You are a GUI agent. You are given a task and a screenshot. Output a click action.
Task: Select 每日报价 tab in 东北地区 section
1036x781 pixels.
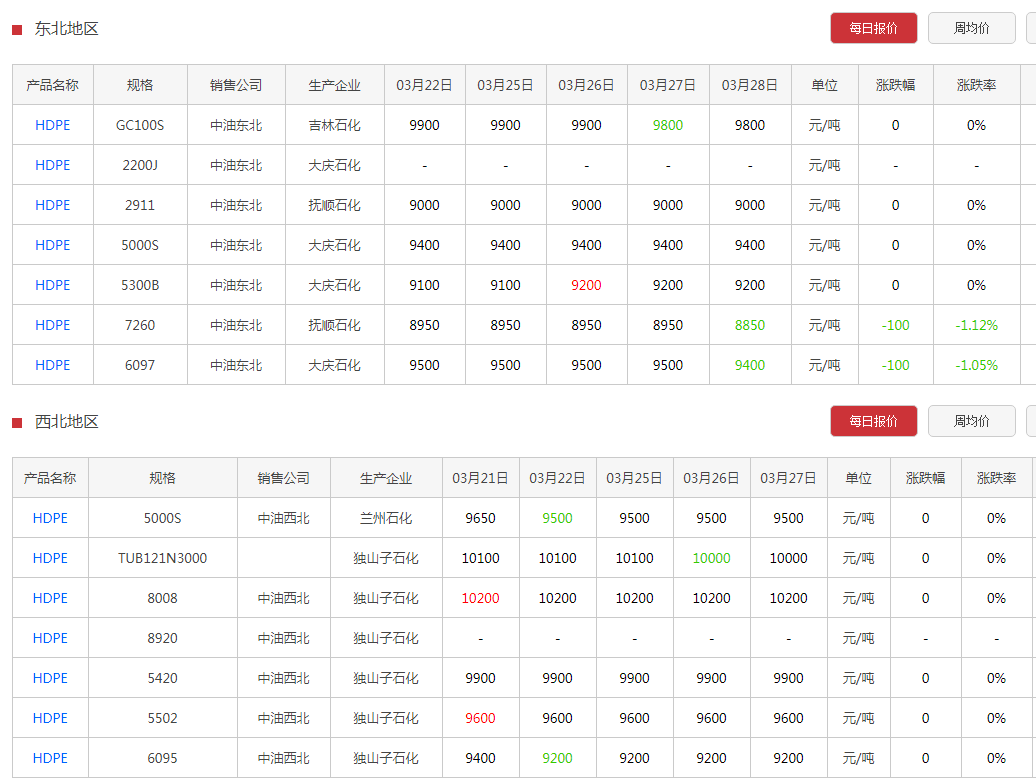click(873, 28)
